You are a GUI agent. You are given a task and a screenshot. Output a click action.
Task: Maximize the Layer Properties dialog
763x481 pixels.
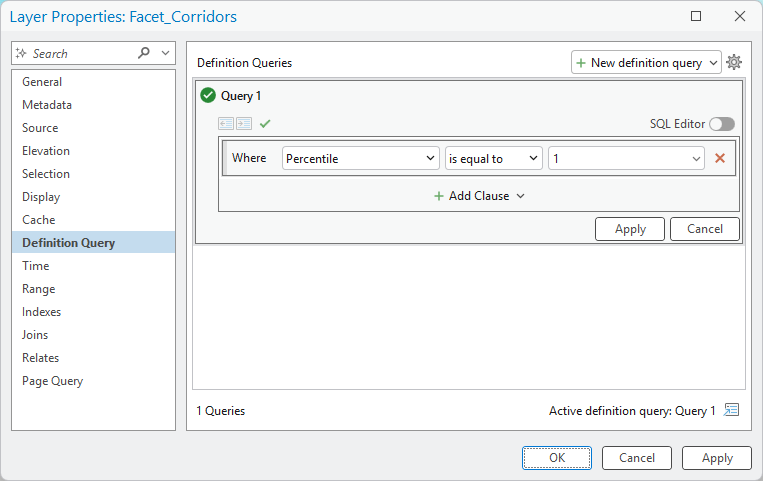pos(696,16)
